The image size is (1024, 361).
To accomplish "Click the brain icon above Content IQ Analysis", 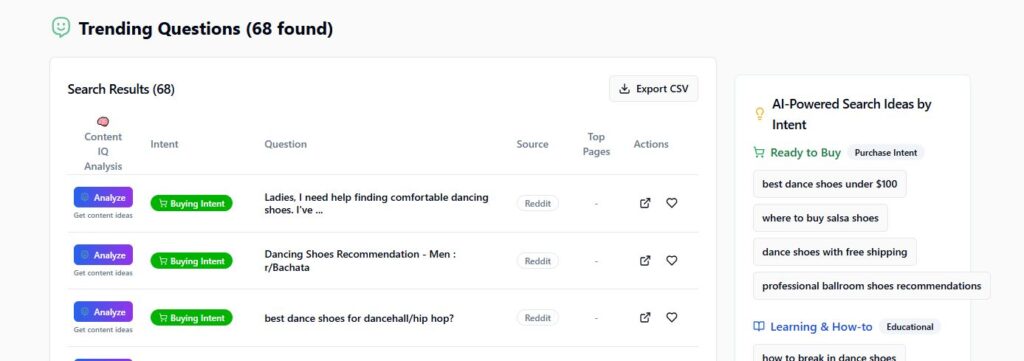I will [x=103, y=121].
